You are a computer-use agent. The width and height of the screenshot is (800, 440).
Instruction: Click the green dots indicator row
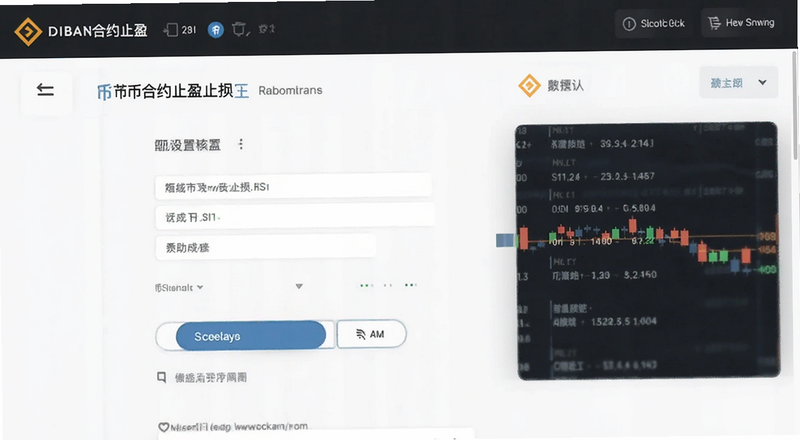point(389,285)
